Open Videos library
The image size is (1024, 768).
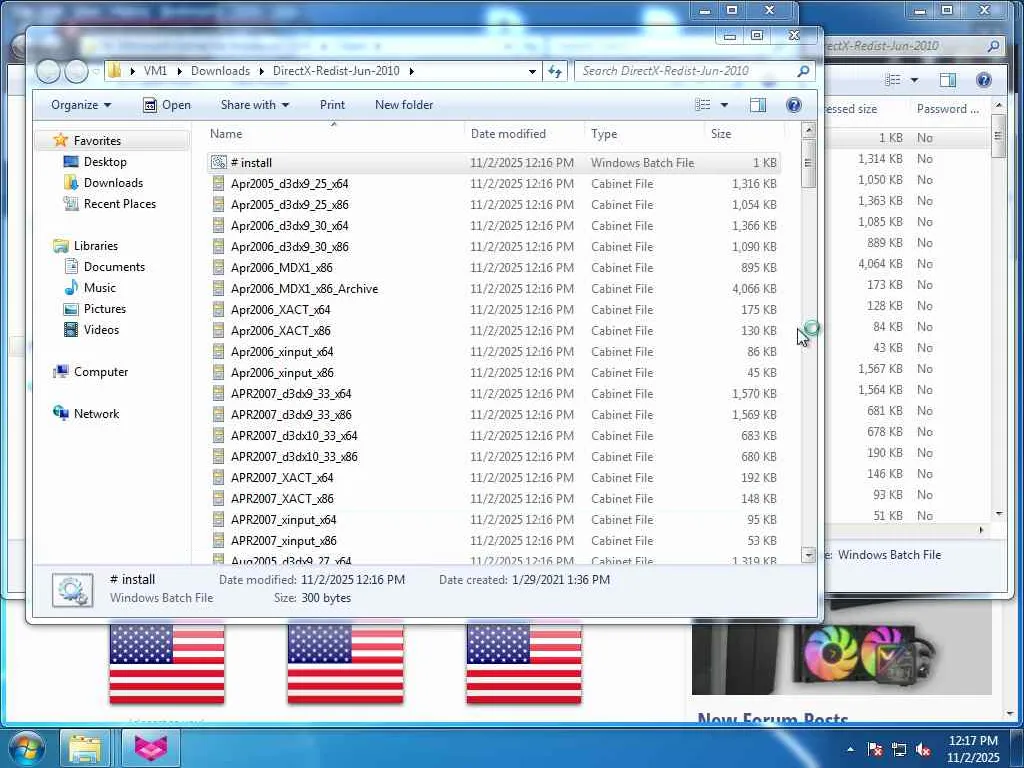click(101, 329)
